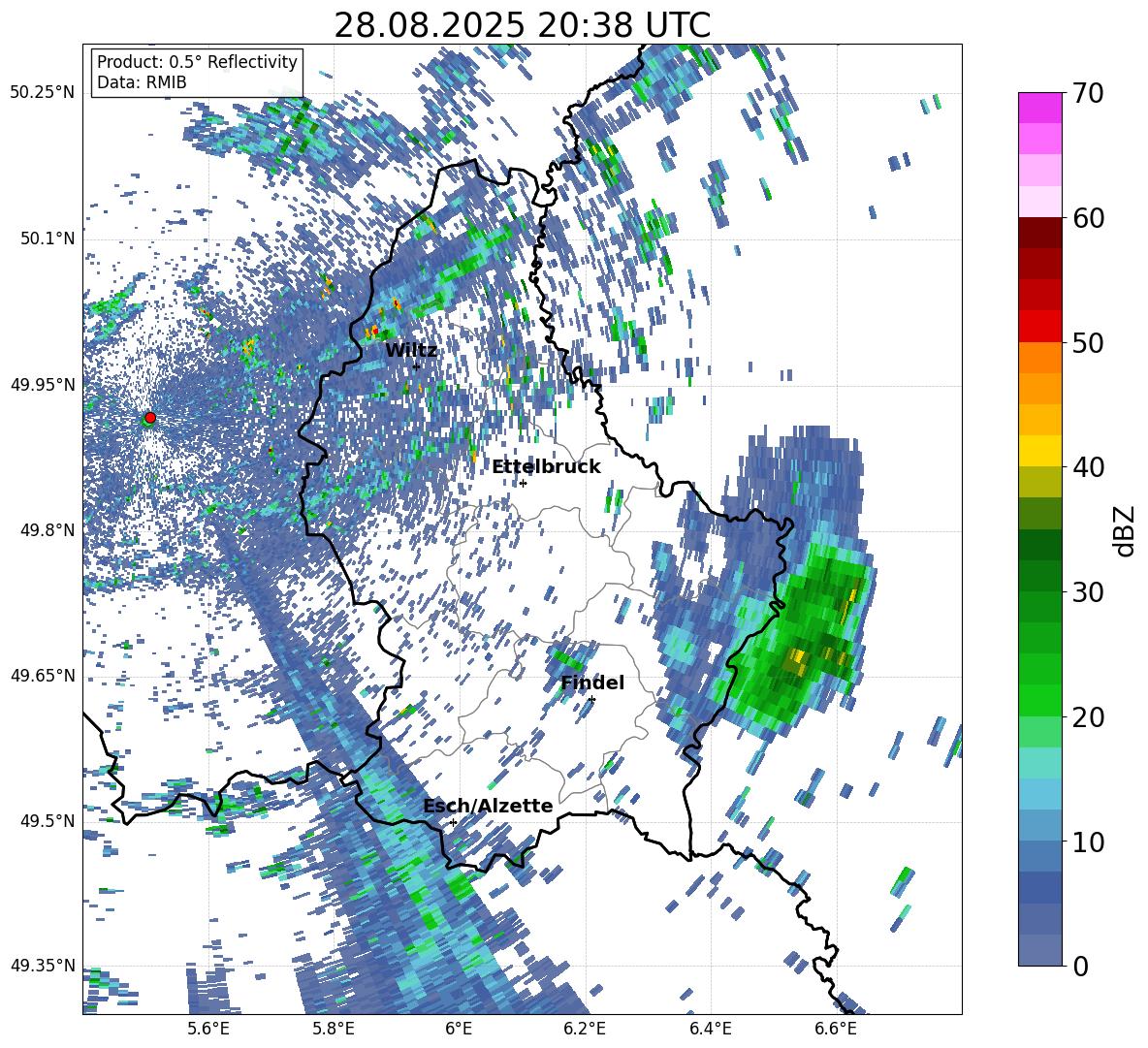Click the longitude label 5.8°E
1148x1048 pixels.
[334, 1029]
